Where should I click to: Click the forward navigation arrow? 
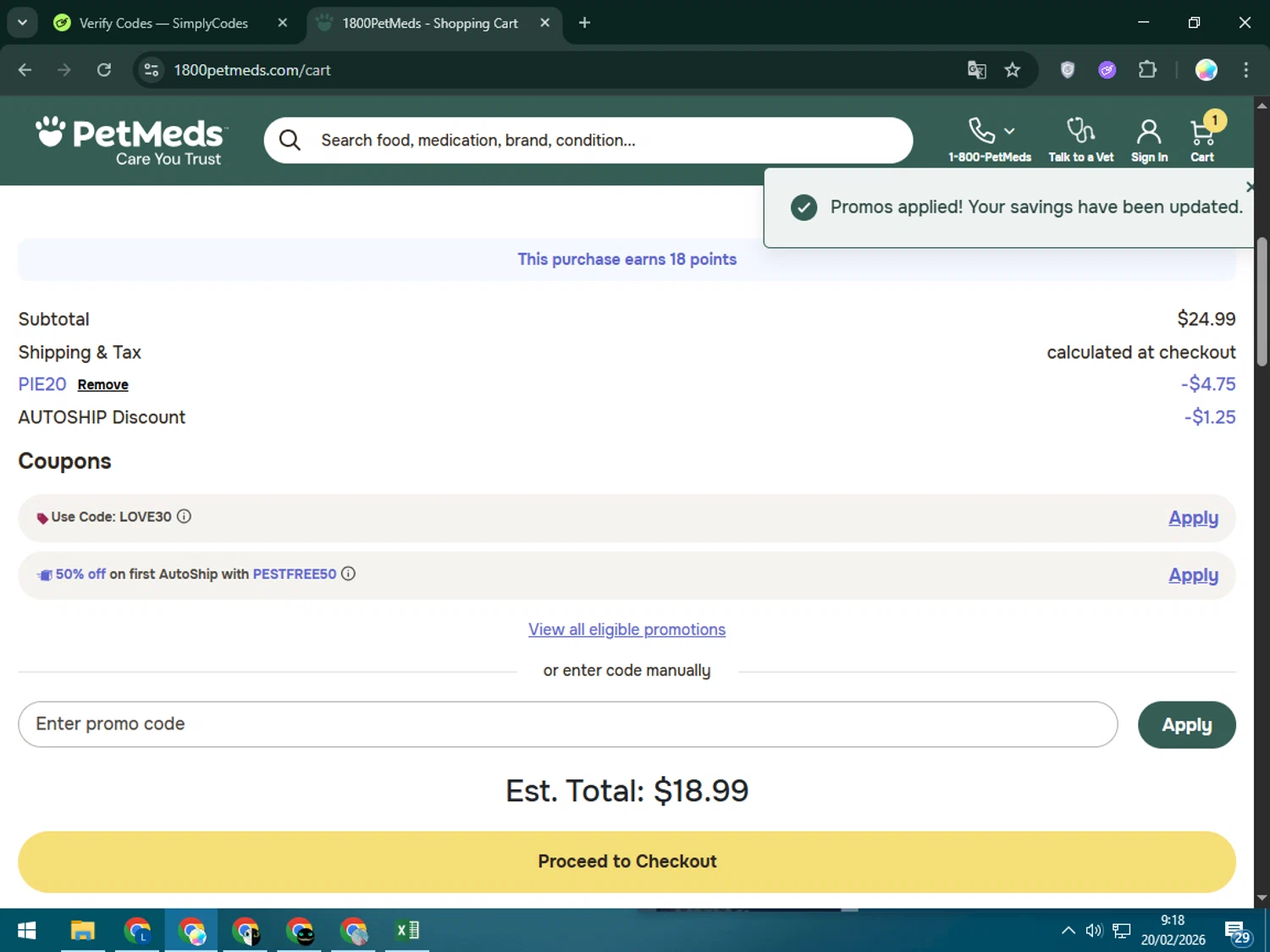coord(64,70)
